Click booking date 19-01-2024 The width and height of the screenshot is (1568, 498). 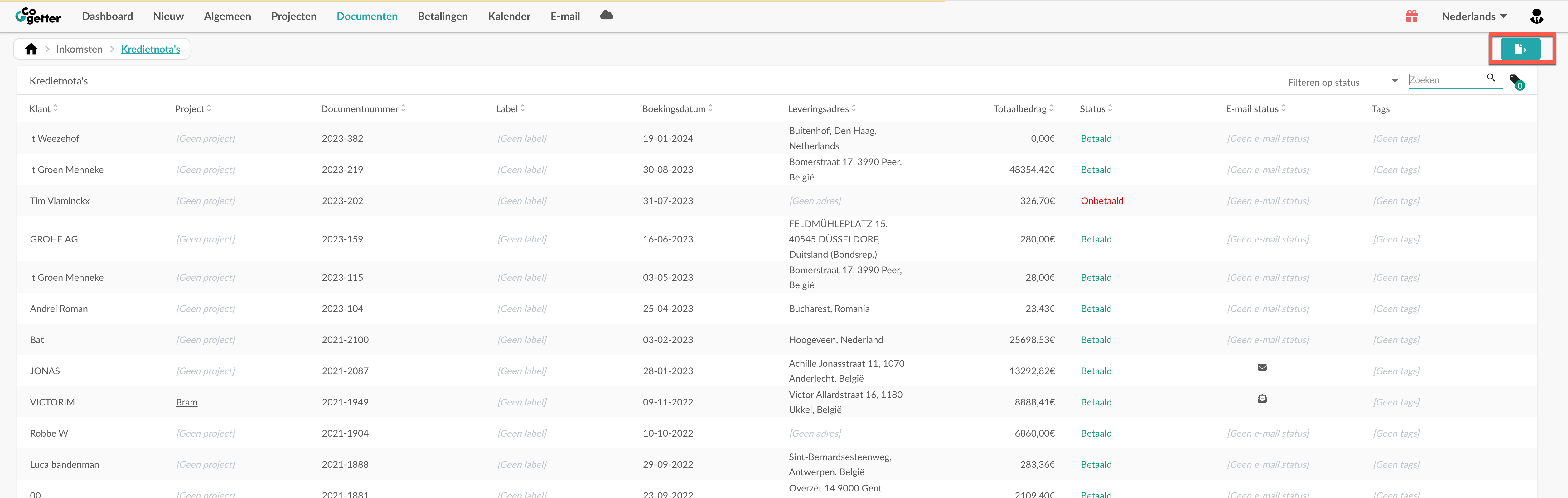coord(668,139)
